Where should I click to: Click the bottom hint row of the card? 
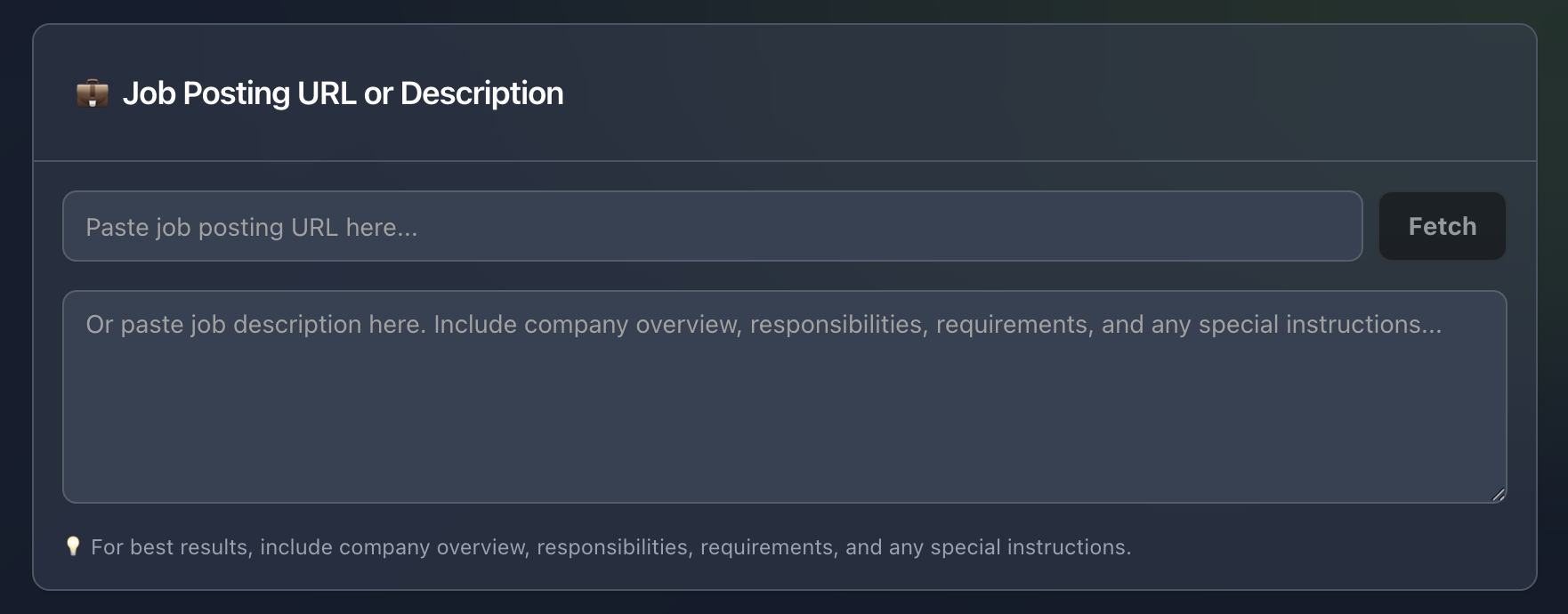[614, 546]
